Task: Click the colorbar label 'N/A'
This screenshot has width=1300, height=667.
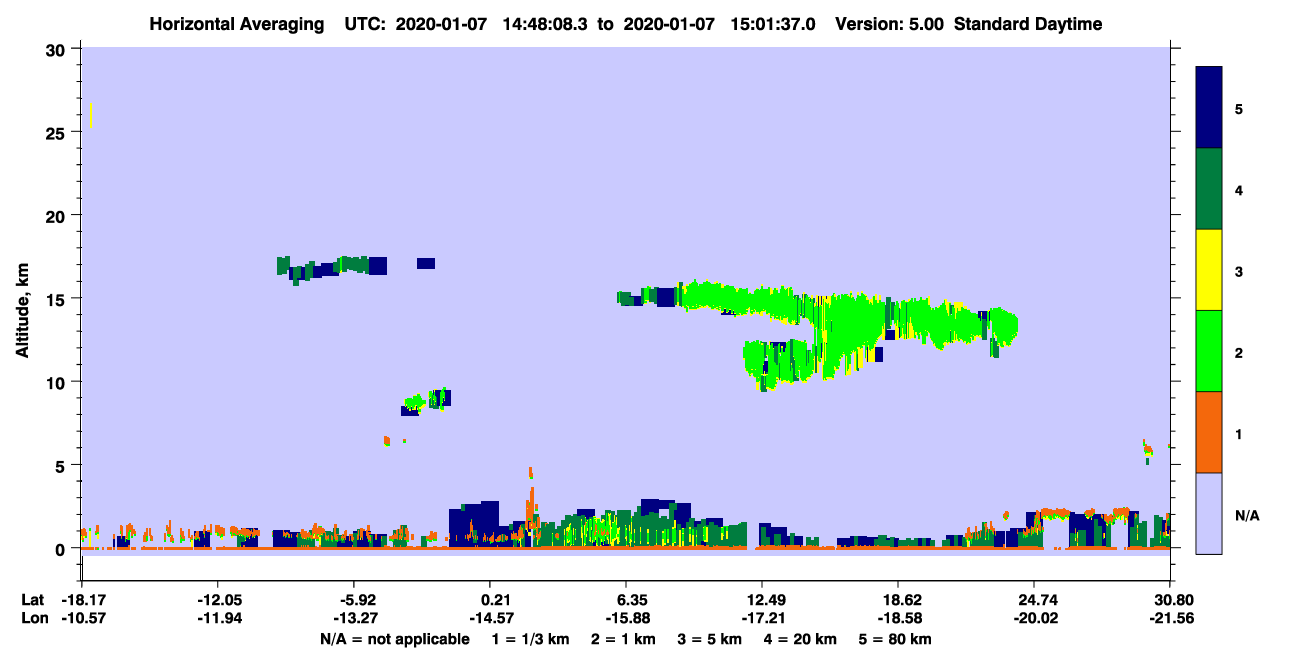Action: (1246, 516)
